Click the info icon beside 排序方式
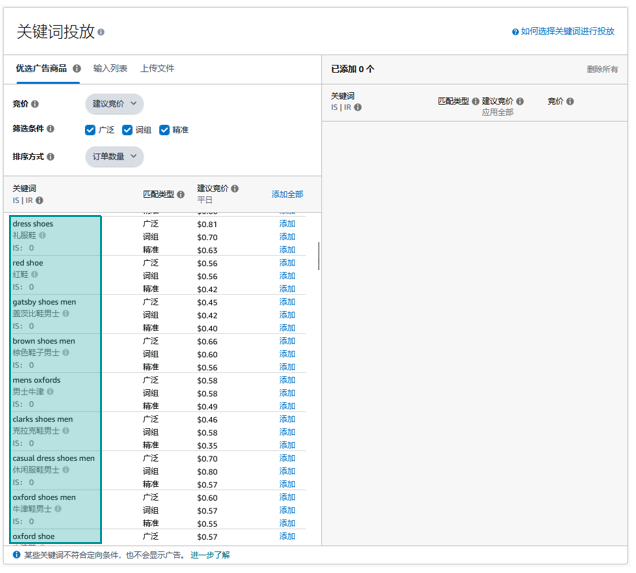 coord(50,157)
